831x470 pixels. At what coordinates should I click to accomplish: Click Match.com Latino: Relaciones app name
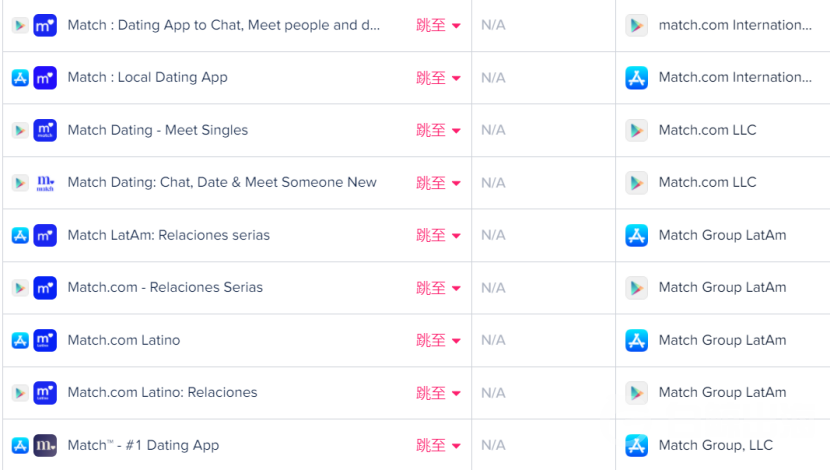pos(162,393)
